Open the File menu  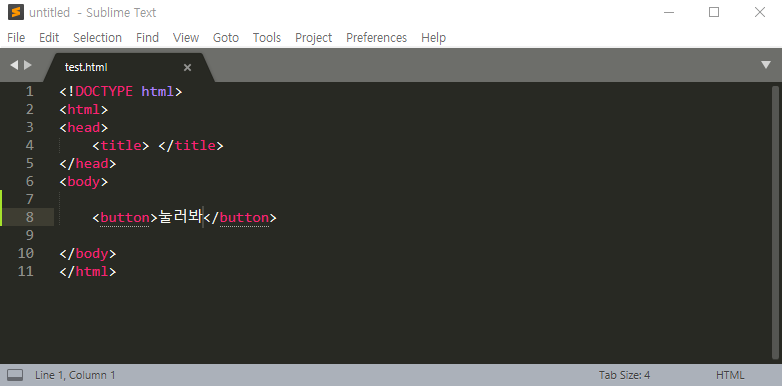tap(16, 37)
